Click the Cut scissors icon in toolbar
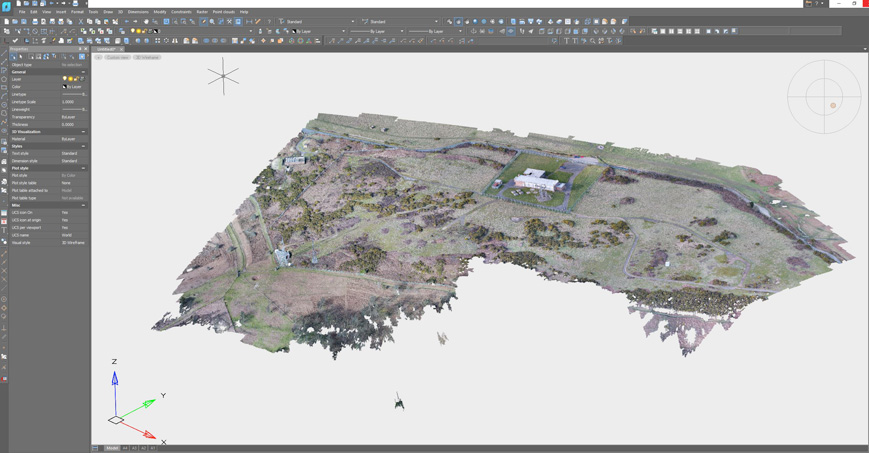 pos(81,21)
